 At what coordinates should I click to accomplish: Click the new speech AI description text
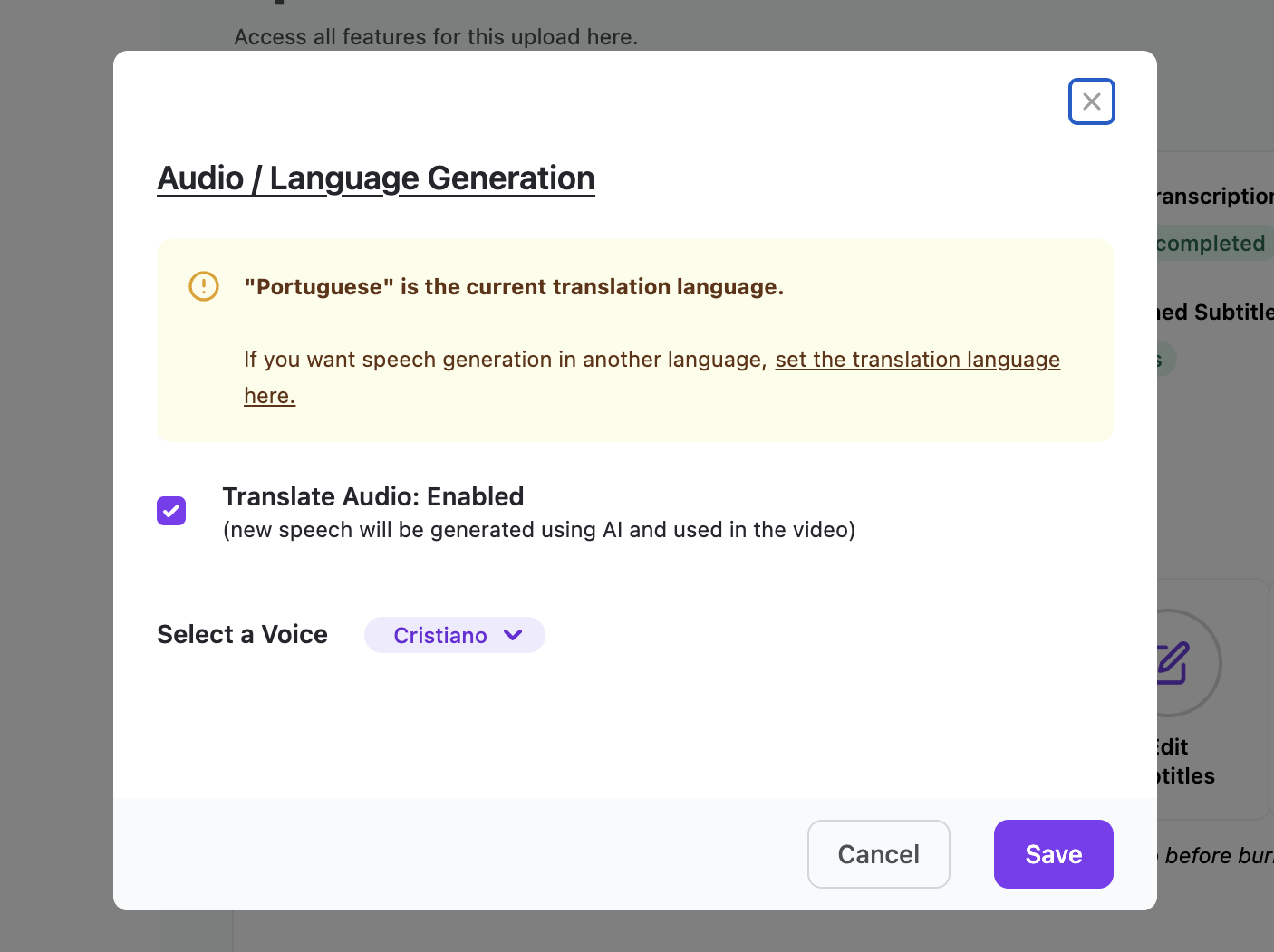(539, 530)
